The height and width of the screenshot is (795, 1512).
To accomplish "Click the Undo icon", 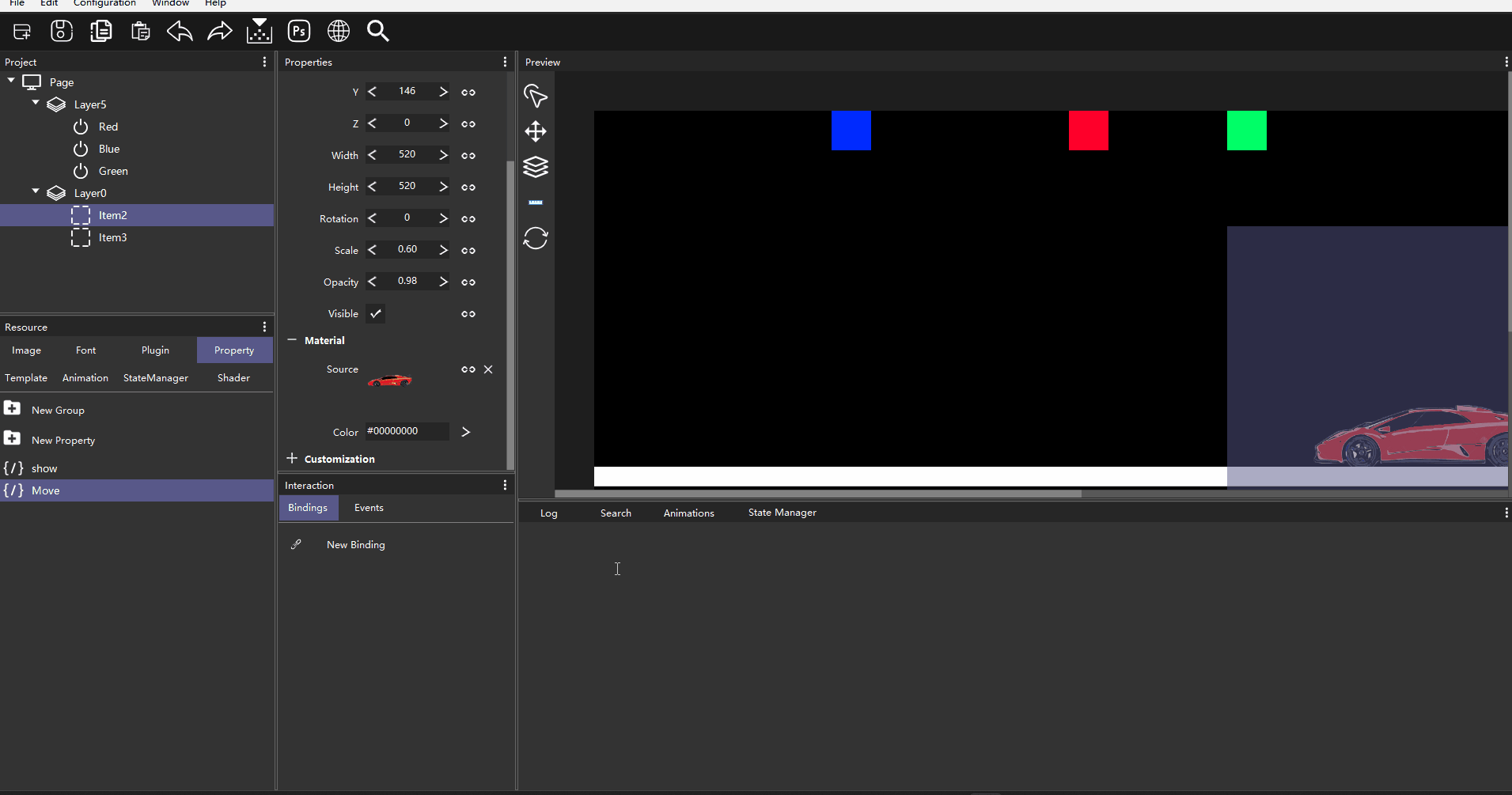I will (x=180, y=31).
